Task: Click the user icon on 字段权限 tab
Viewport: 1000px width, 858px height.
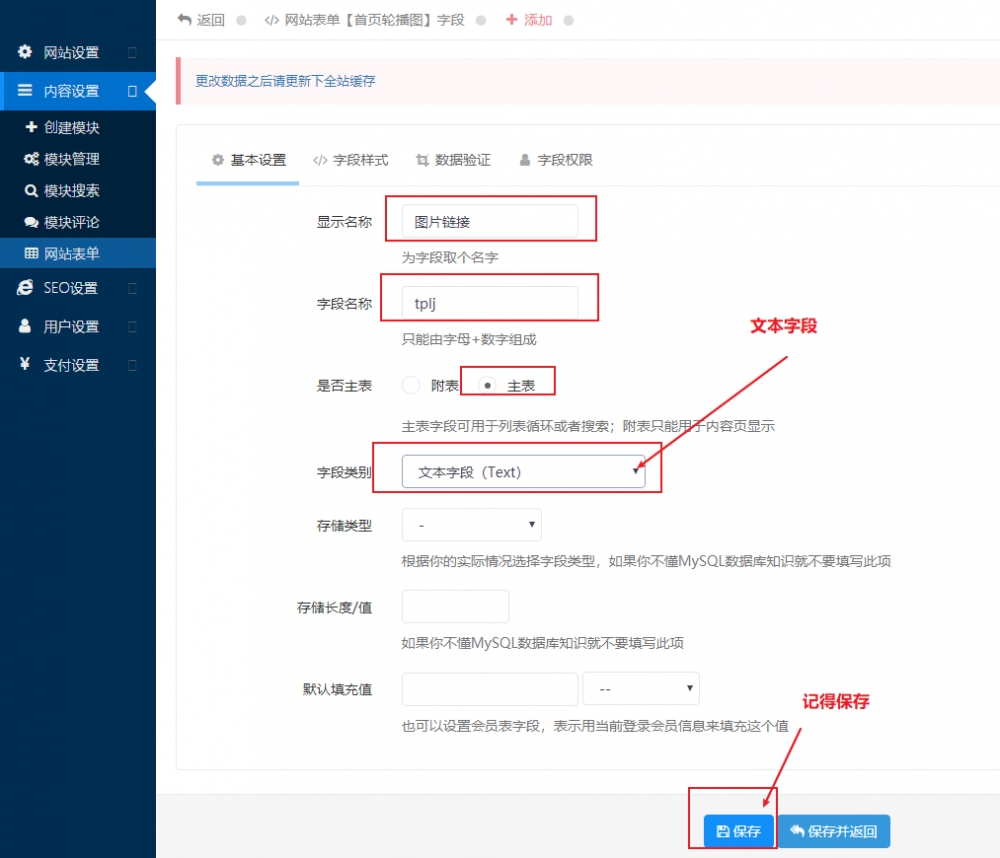Action: [x=525, y=160]
